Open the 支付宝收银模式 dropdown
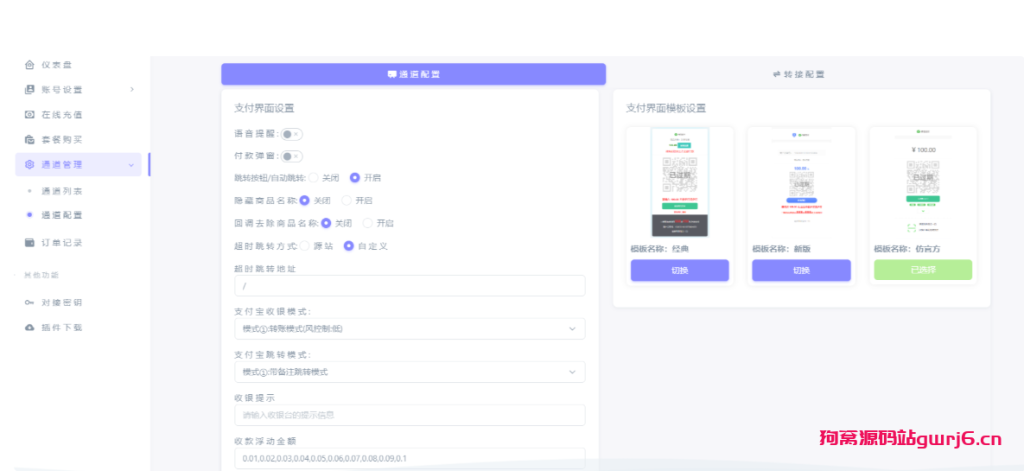This screenshot has width=1024, height=471. click(409, 329)
